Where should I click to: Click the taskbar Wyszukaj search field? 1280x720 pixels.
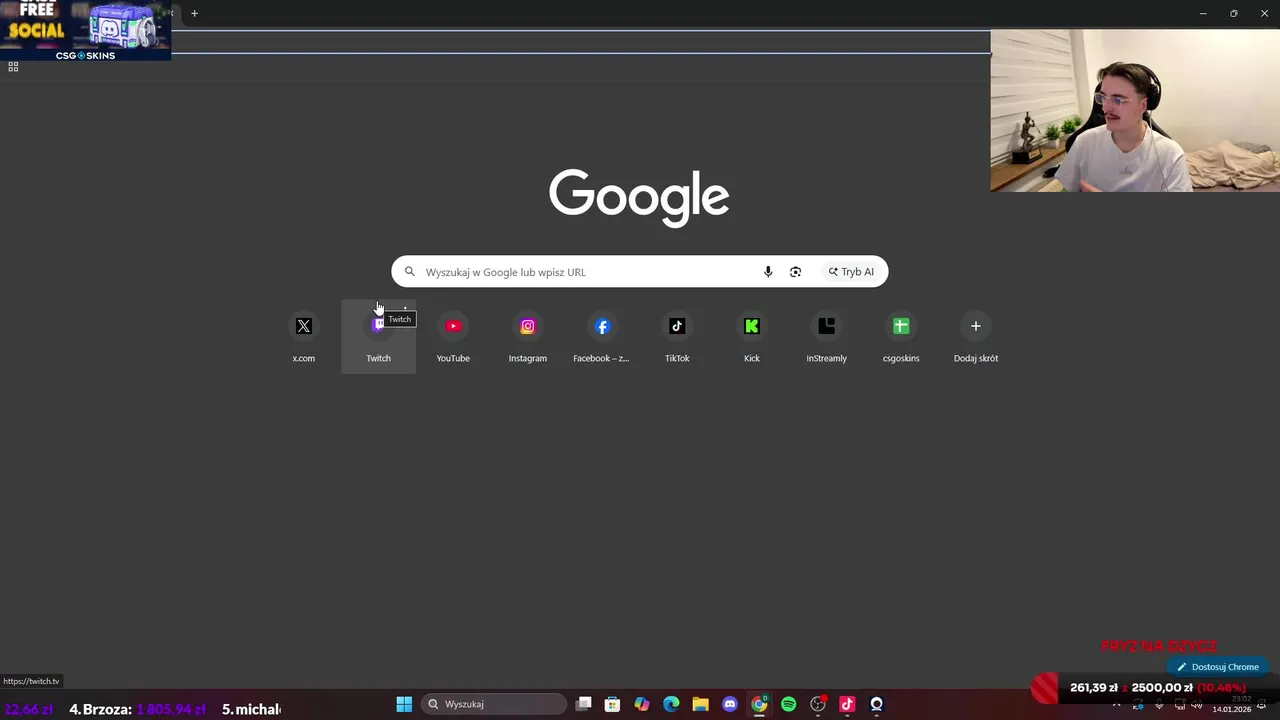tap(492, 704)
